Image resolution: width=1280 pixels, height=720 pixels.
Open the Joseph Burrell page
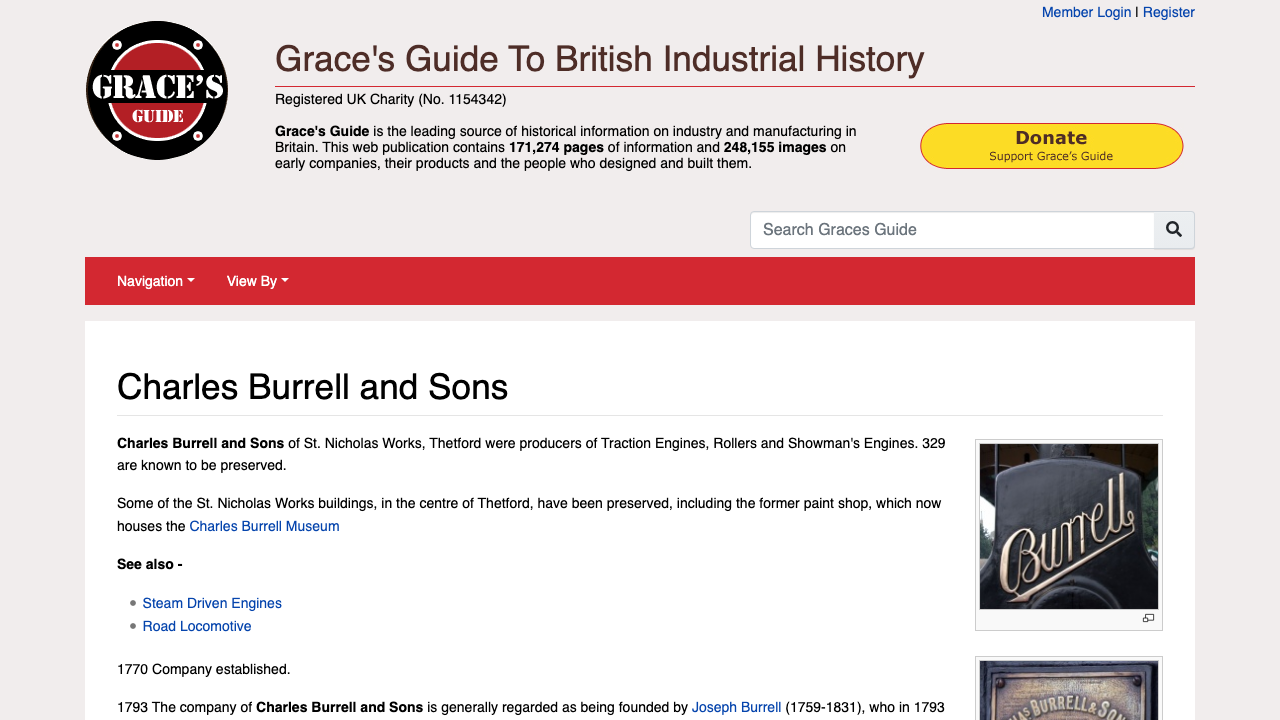pos(736,707)
